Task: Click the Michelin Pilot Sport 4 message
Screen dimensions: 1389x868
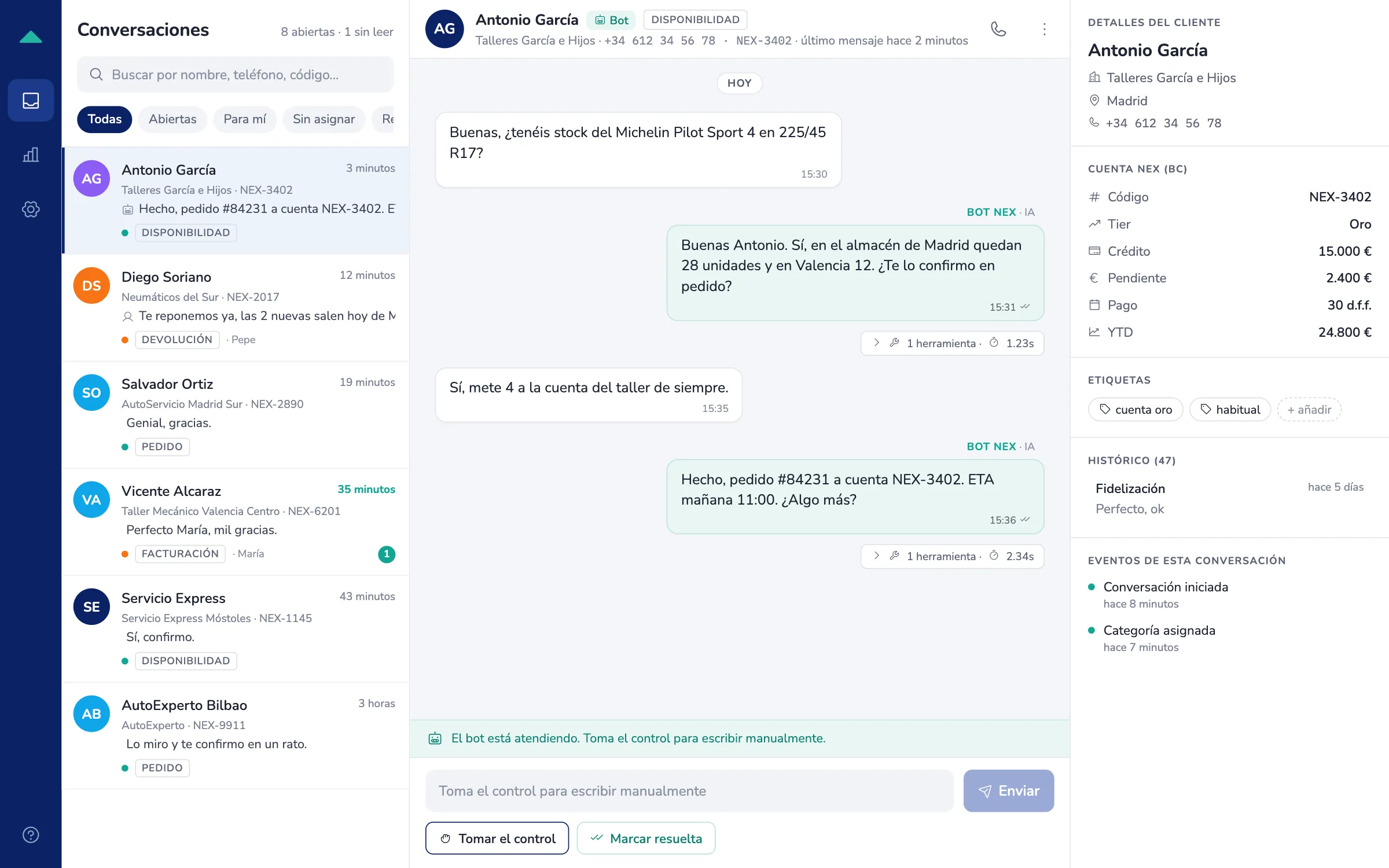Action: pyautogui.click(x=638, y=150)
